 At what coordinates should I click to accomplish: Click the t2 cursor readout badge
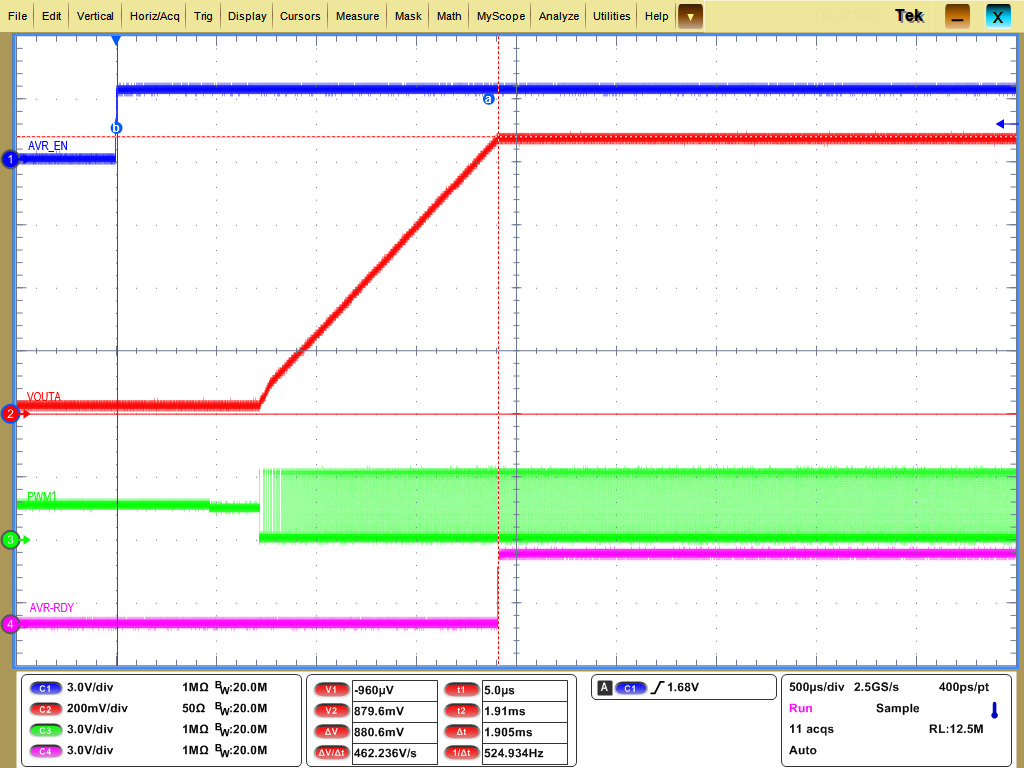tap(462, 710)
